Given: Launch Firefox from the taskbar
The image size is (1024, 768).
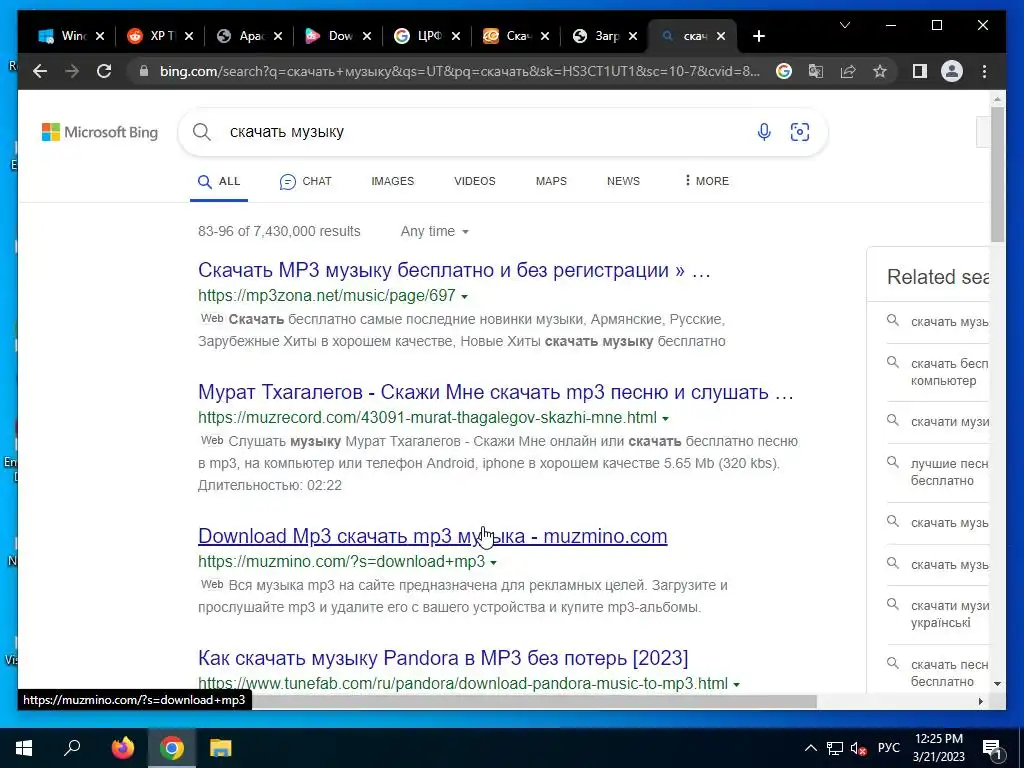Looking at the screenshot, I should coord(122,748).
